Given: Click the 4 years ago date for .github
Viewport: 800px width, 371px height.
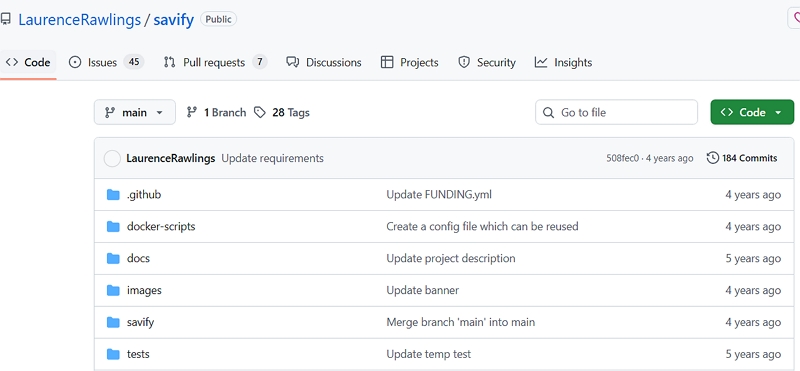Looking at the screenshot, I should [x=753, y=194].
